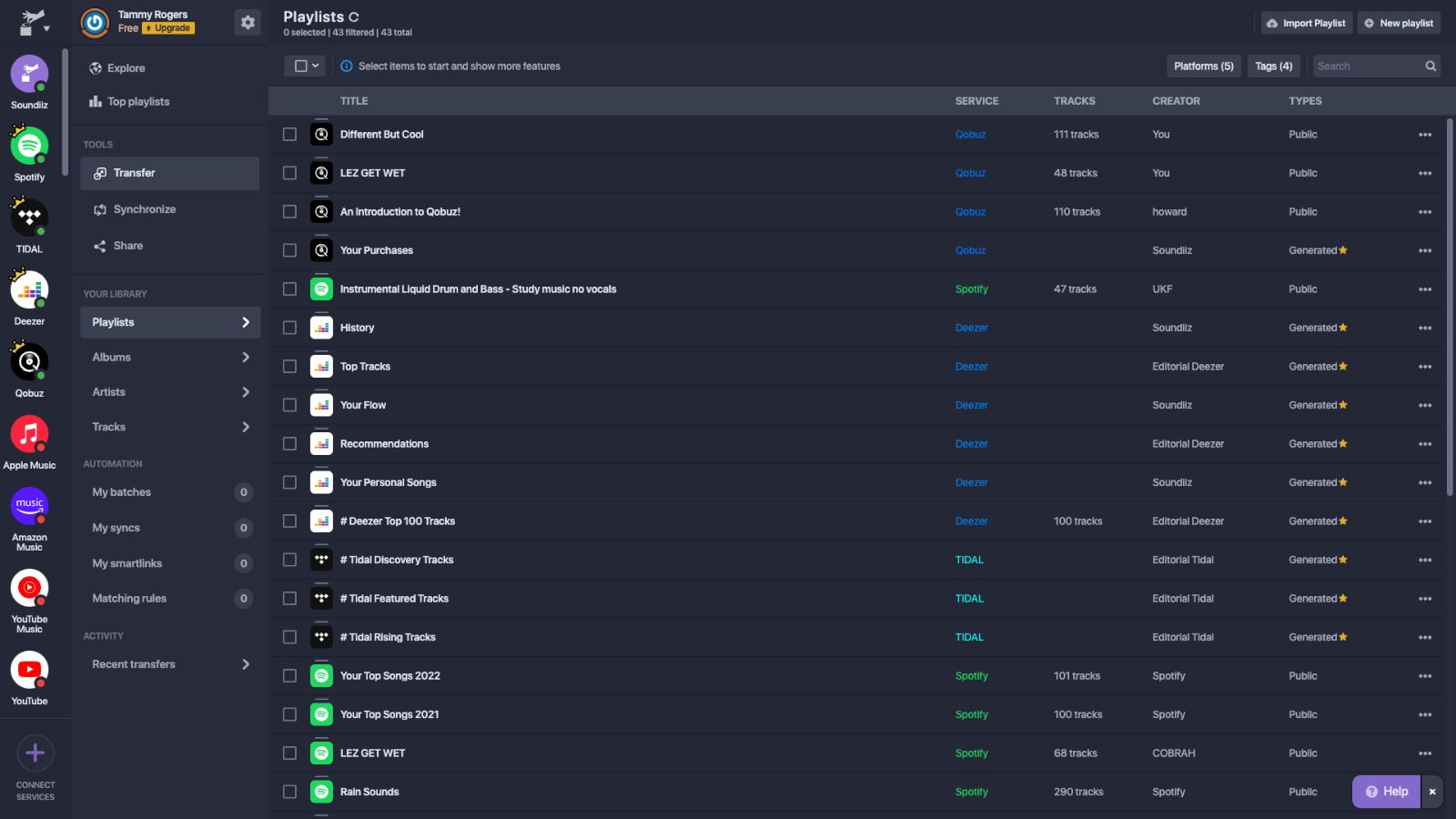Open the Tags (4) filter
The image size is (1456, 819).
tap(1273, 66)
